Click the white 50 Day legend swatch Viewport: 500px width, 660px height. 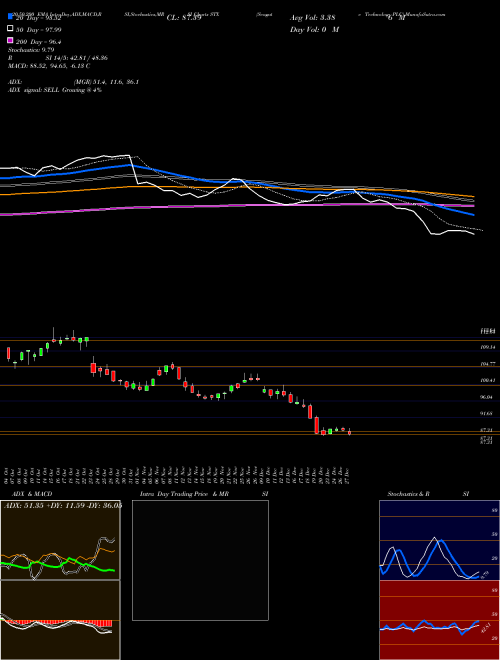point(11,29)
